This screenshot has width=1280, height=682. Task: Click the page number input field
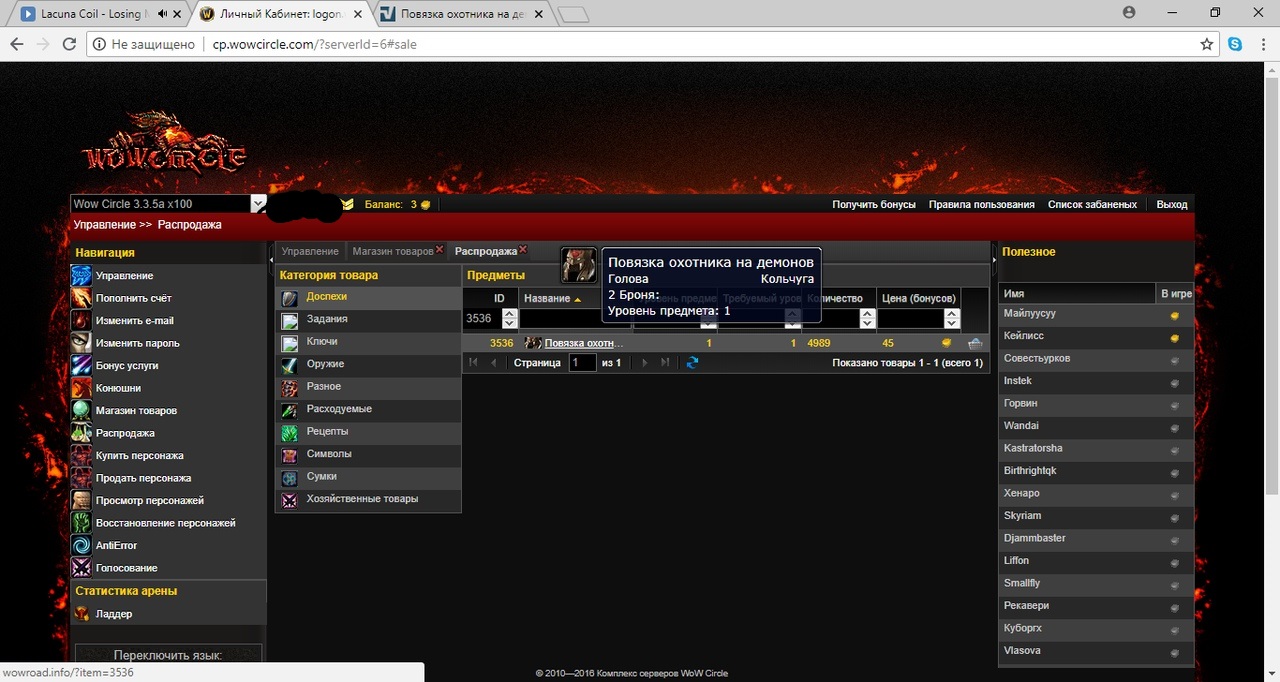582,362
